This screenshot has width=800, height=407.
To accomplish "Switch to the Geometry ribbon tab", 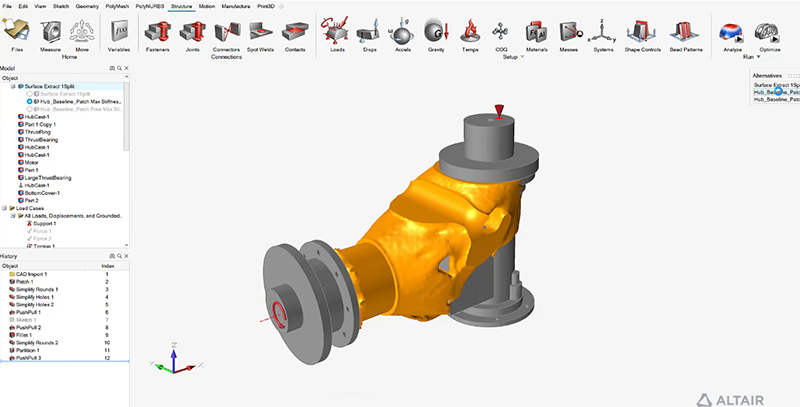I will point(87,6).
